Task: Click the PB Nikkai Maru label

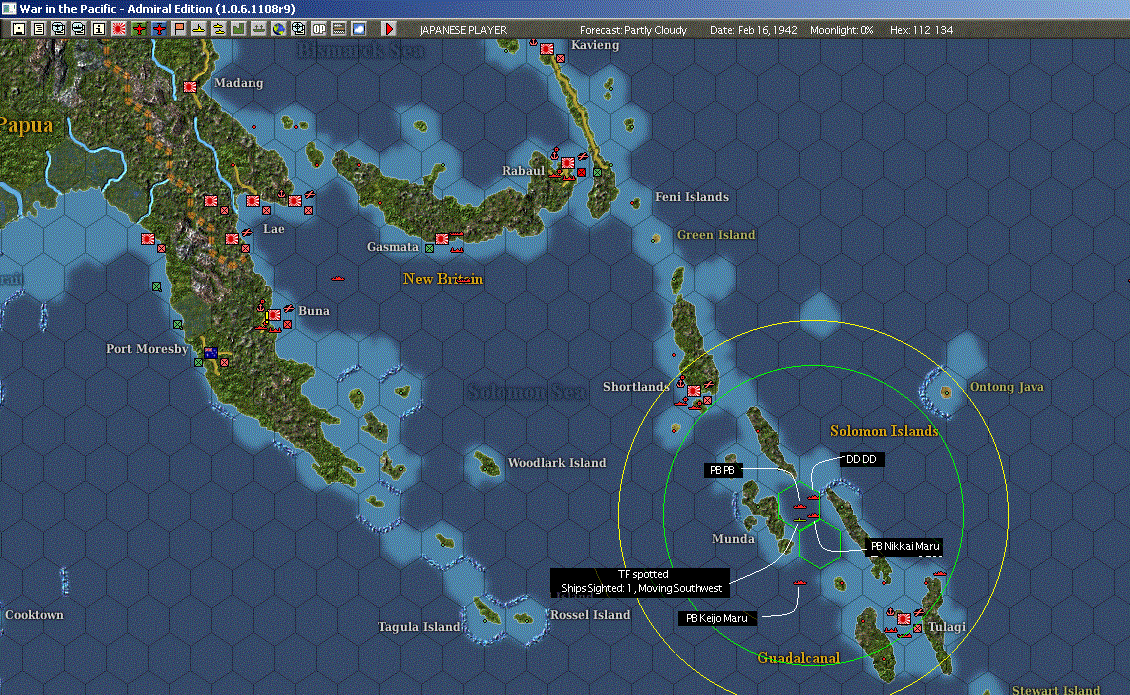Action: (904, 546)
